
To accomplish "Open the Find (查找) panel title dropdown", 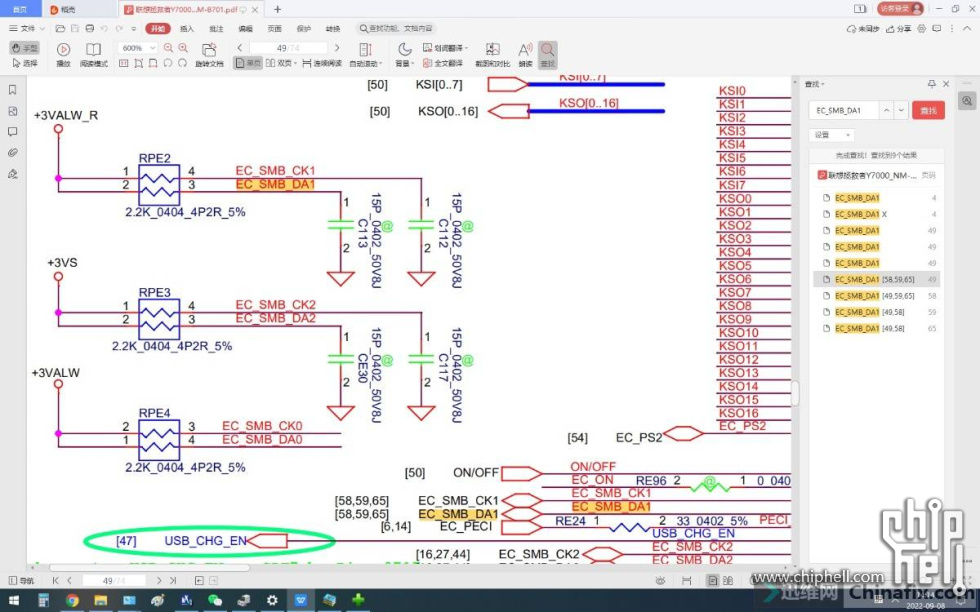I will (x=814, y=84).
